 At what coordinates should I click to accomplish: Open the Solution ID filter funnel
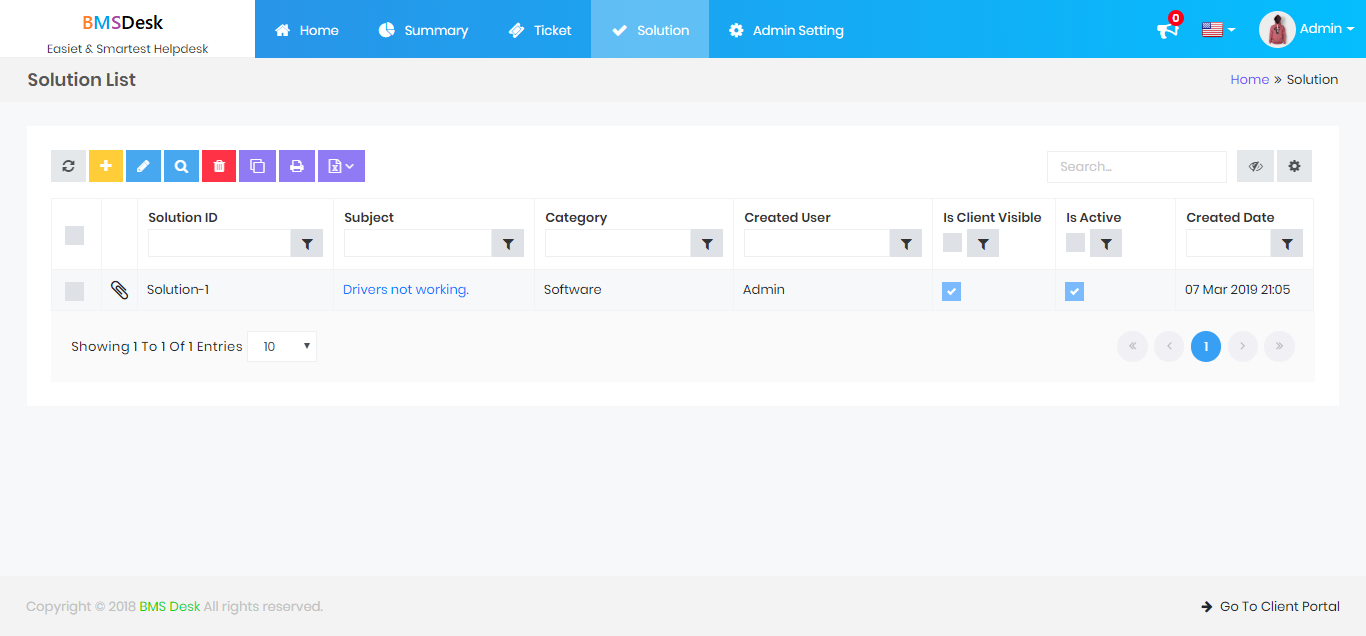click(307, 243)
